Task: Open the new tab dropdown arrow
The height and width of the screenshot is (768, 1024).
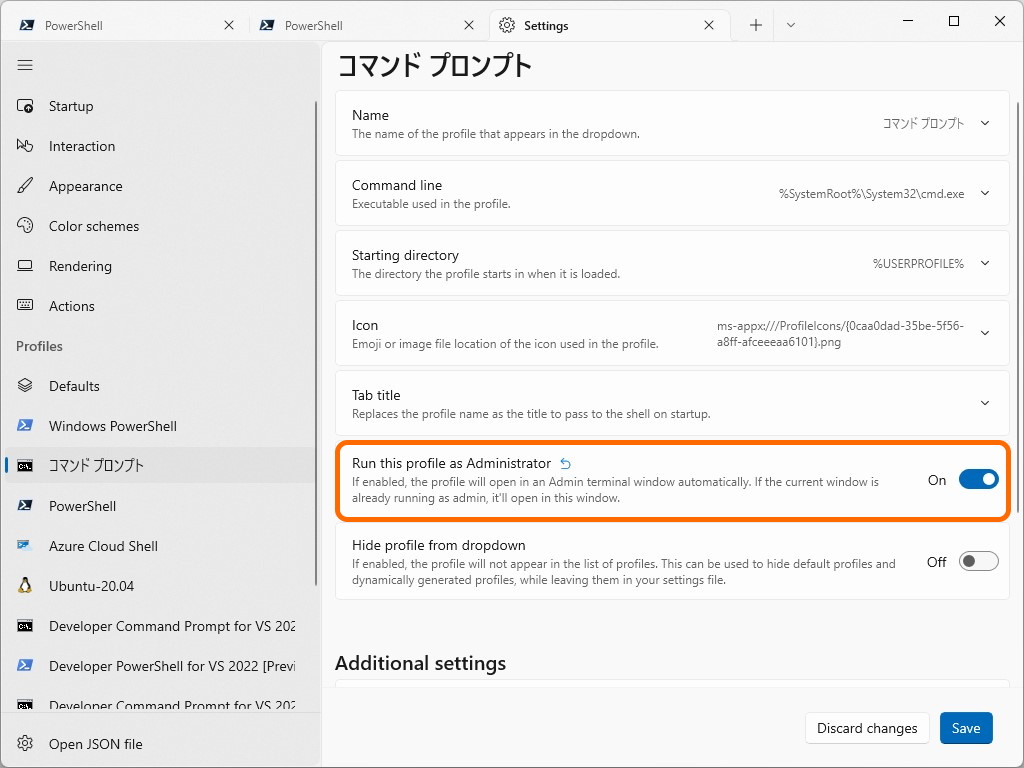Action: [790, 24]
